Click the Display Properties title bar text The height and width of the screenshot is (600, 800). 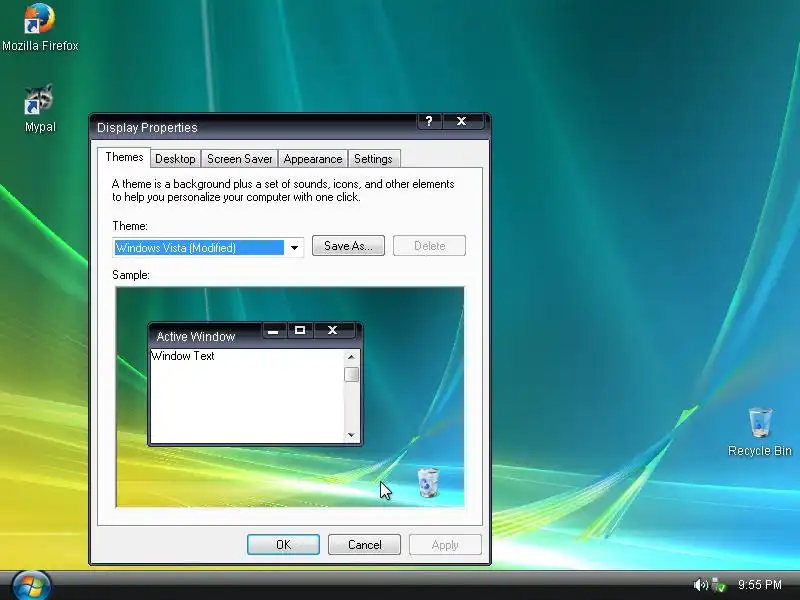(x=147, y=128)
